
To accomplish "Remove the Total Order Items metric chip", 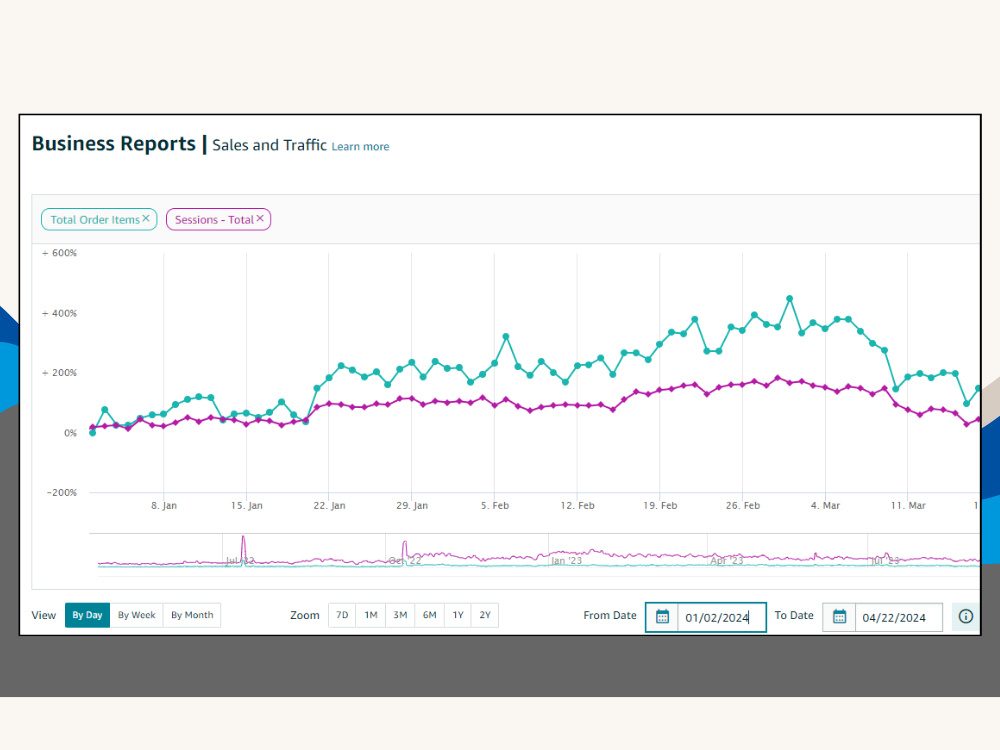I will pos(146,218).
